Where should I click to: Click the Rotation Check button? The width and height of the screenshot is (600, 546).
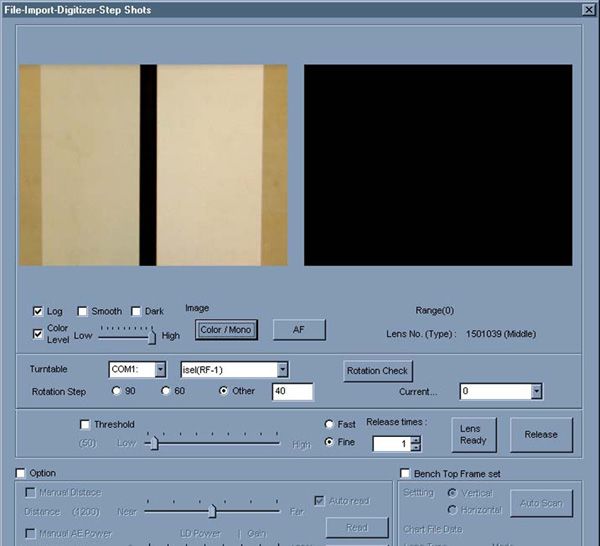[378, 371]
